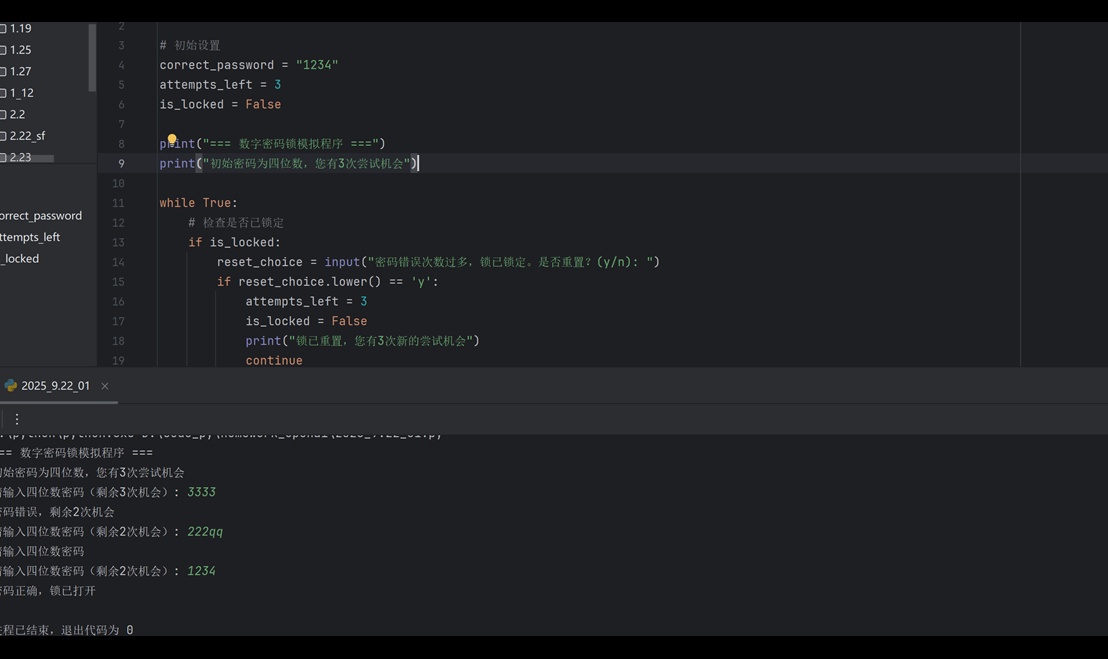Click the Python icon on 2025_9.22_01 tab
1108x659 pixels.
tap(11, 386)
